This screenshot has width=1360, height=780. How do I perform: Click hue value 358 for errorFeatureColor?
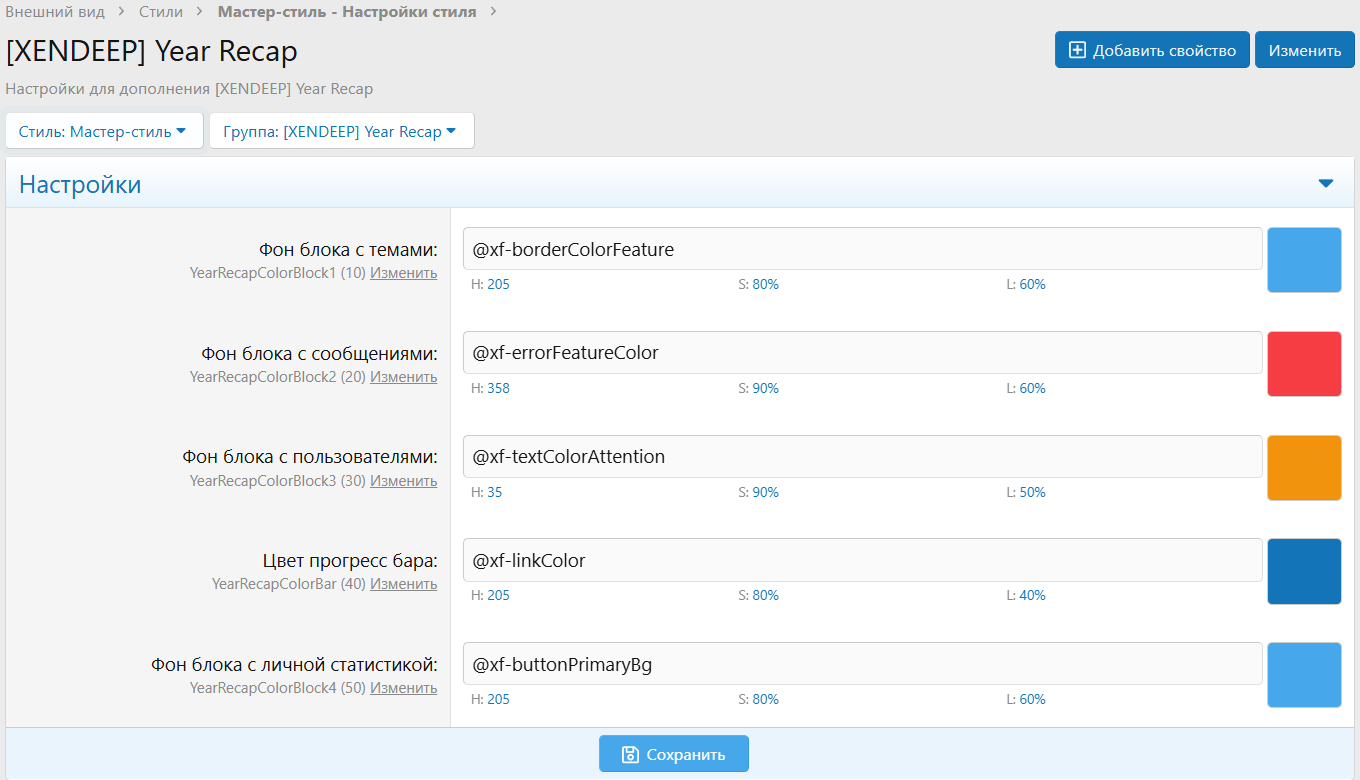pyautogui.click(x=498, y=388)
